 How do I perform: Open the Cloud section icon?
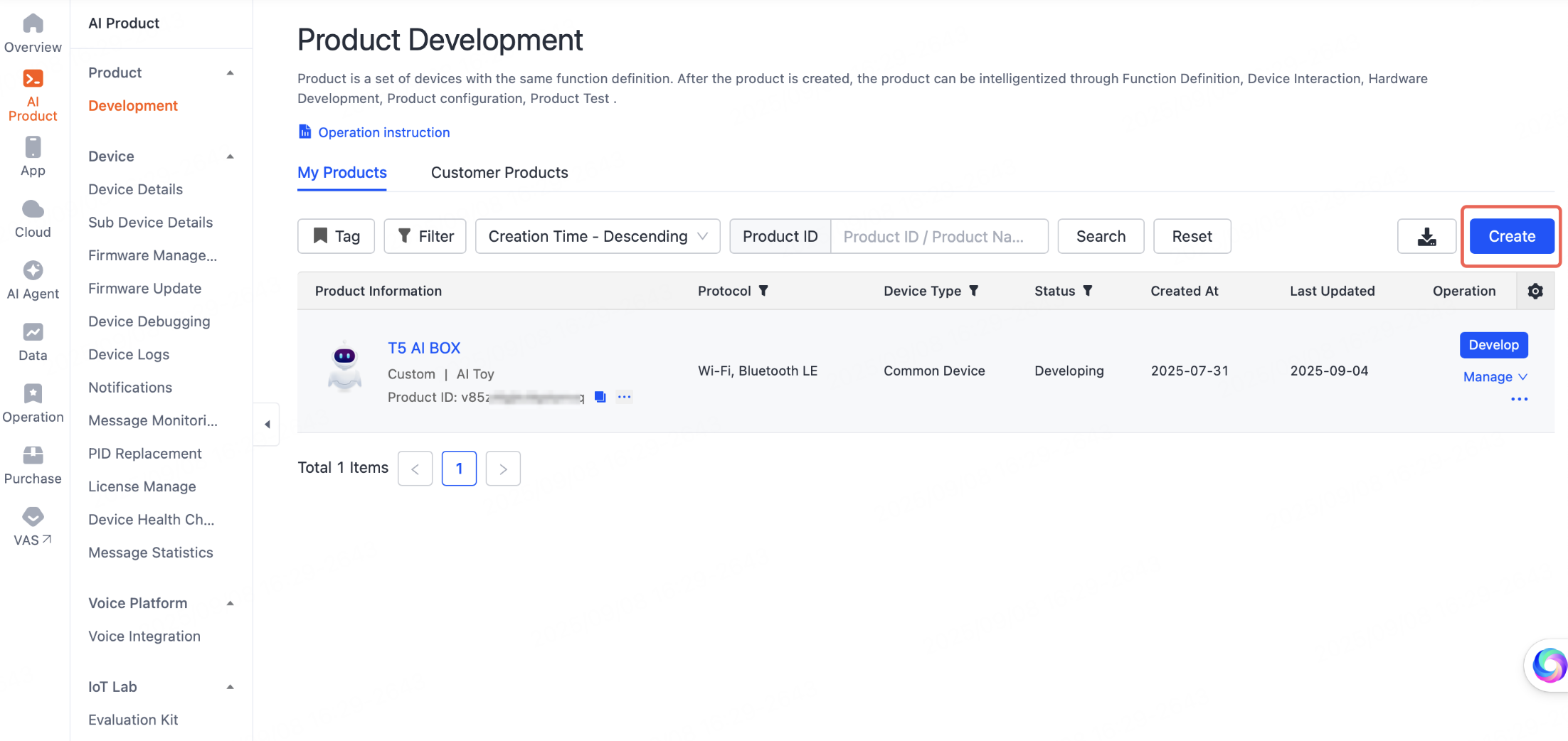point(33,218)
